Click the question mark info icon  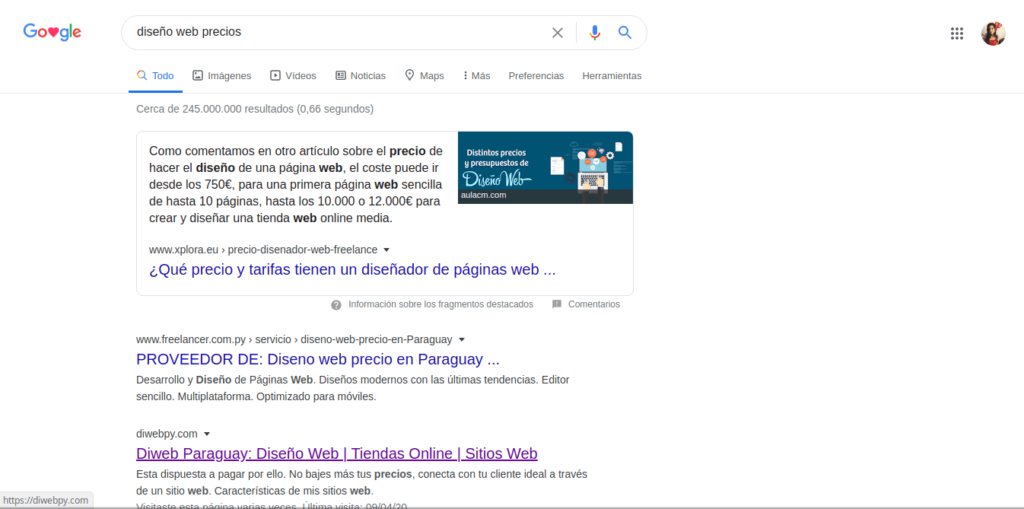pos(336,304)
